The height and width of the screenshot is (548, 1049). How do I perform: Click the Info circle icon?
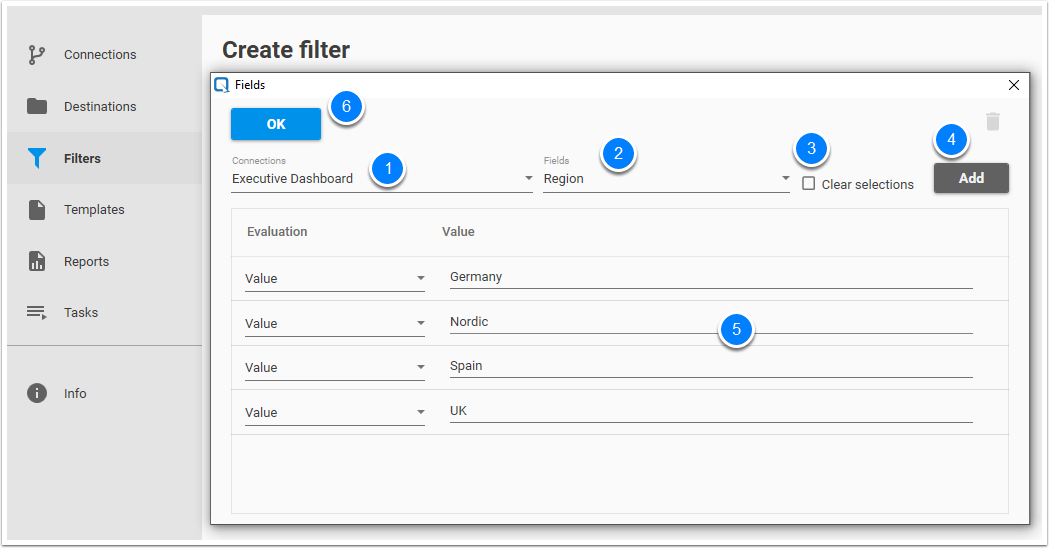37,393
